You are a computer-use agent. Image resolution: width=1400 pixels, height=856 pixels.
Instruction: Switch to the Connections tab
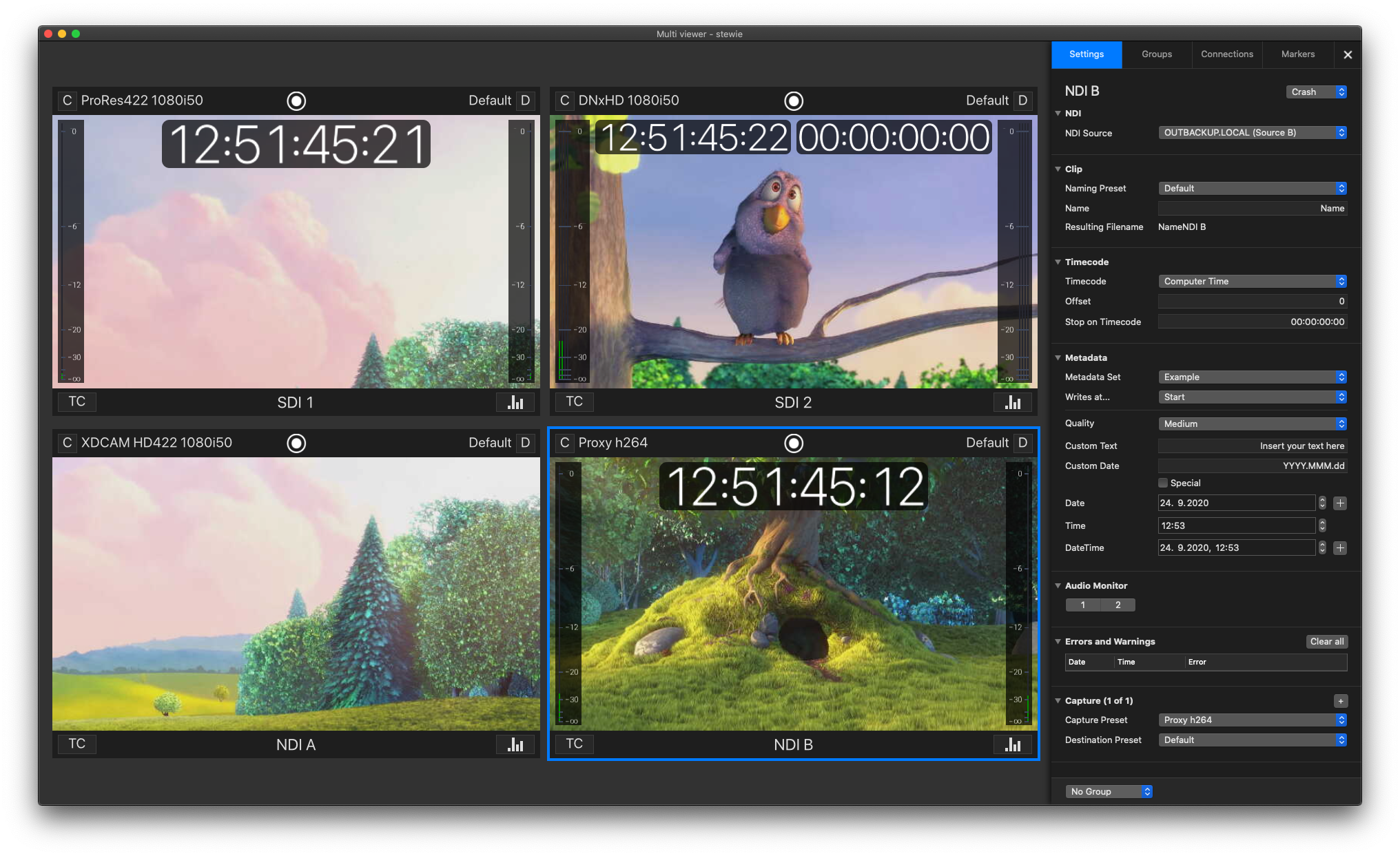[1227, 54]
